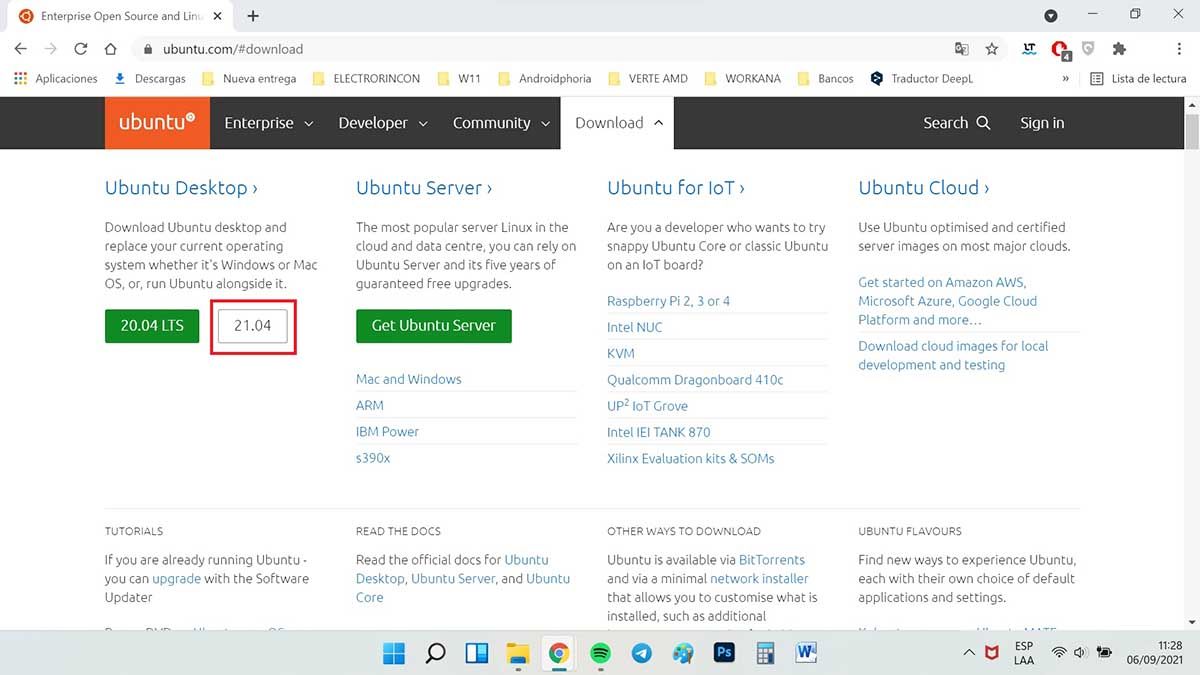Open Spotify from the taskbar
The width and height of the screenshot is (1200, 675).
(x=600, y=653)
